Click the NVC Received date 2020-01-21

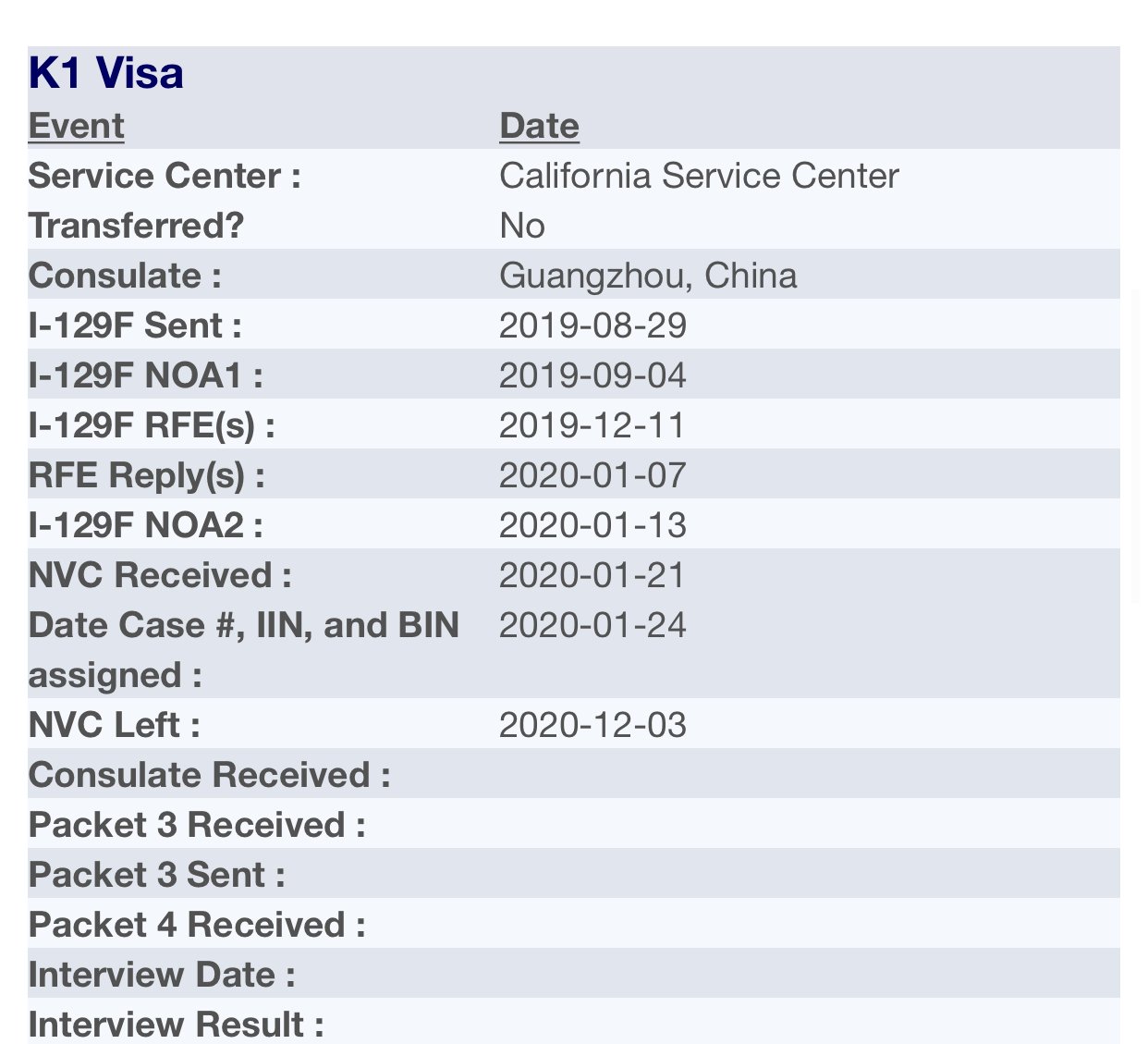click(592, 575)
